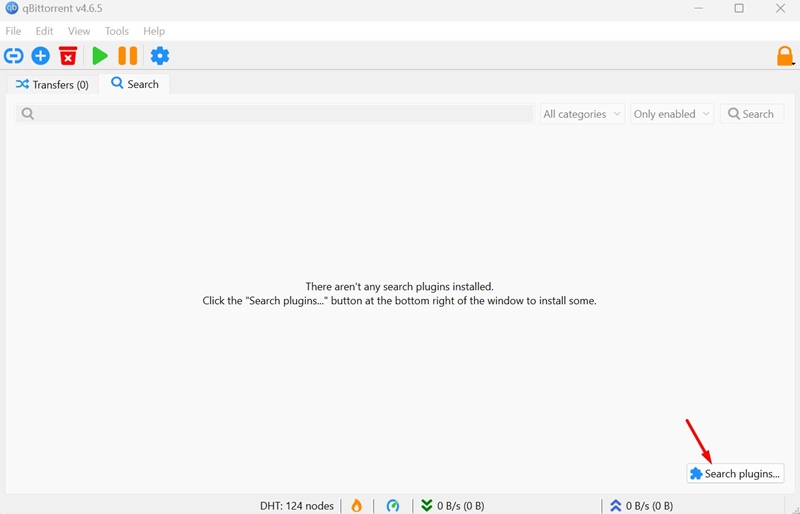Open the Help menu
This screenshot has width=800, height=514.
click(x=154, y=31)
